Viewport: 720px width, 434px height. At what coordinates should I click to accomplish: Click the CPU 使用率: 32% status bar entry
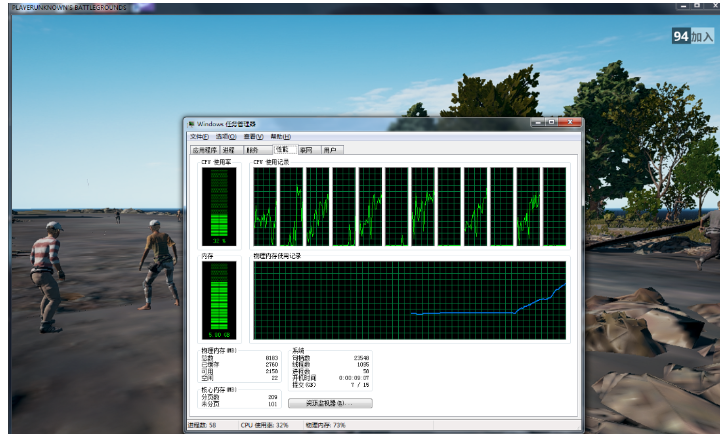264,425
